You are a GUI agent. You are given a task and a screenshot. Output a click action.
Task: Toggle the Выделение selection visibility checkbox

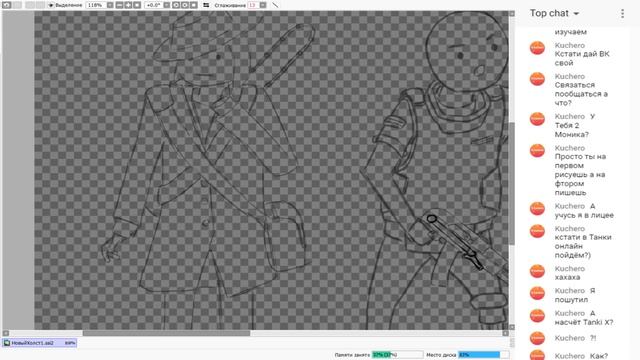point(51,5)
